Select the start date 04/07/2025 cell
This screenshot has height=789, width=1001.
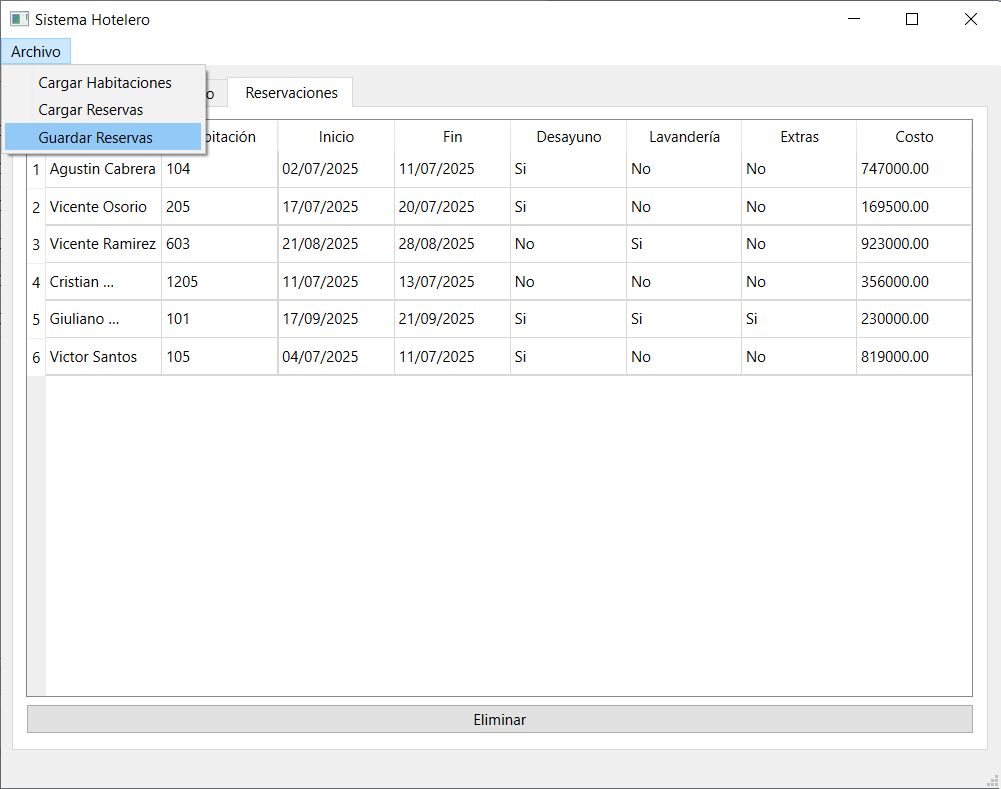pos(336,357)
